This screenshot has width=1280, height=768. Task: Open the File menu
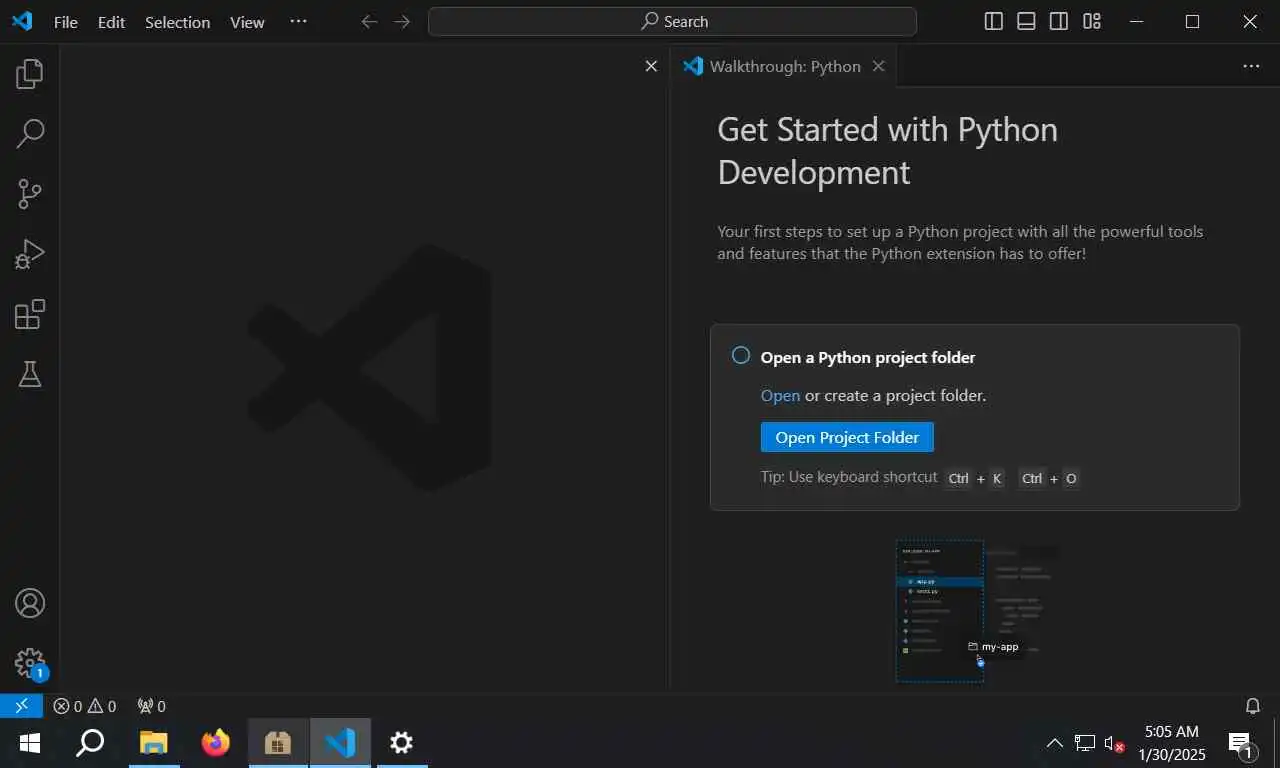click(x=66, y=22)
